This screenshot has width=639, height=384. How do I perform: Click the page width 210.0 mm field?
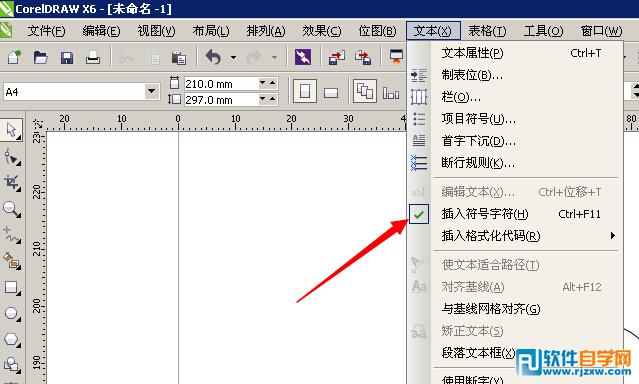click(x=221, y=84)
